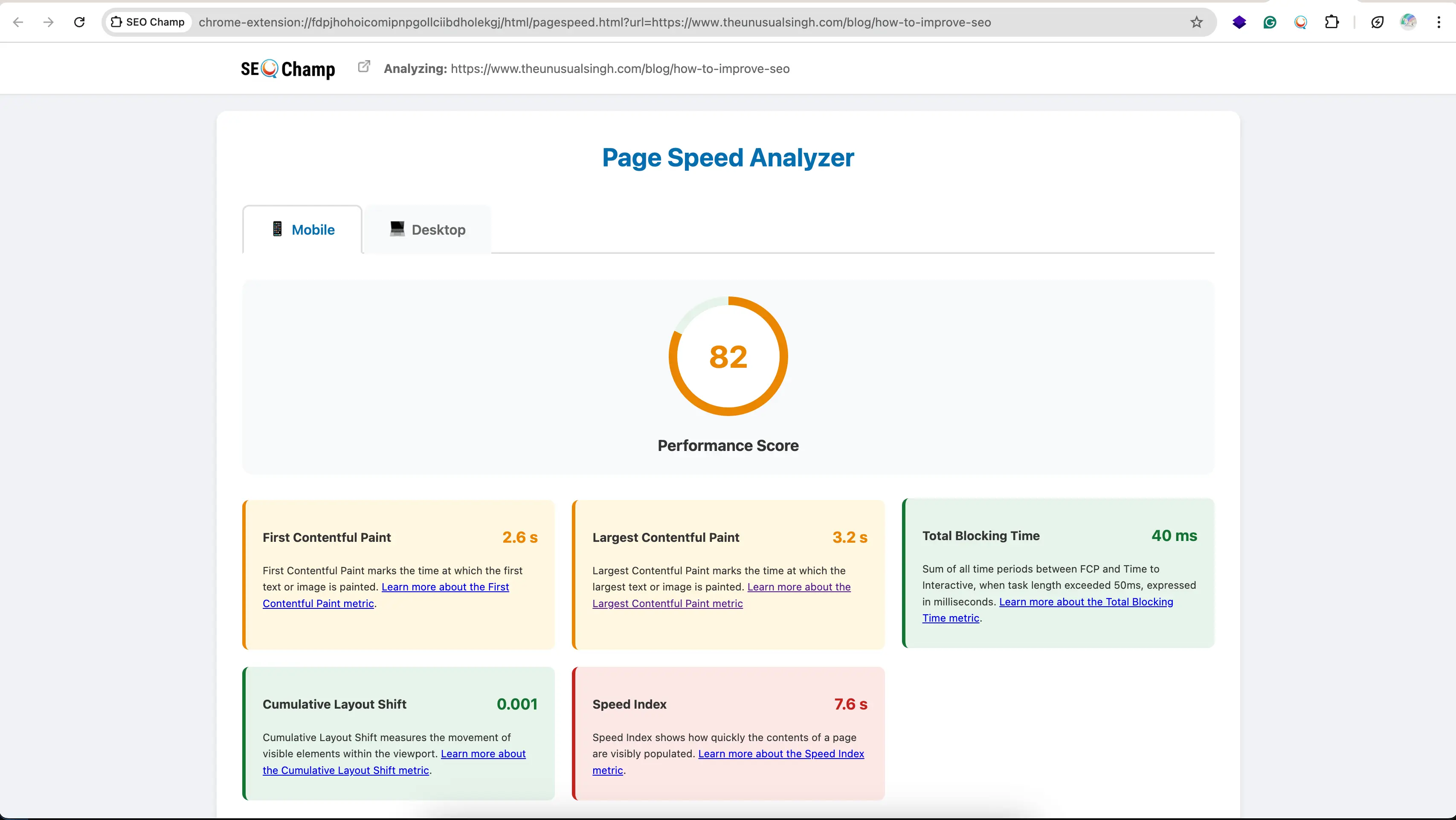Open Largest Contentful Paint metric link

tap(721, 595)
